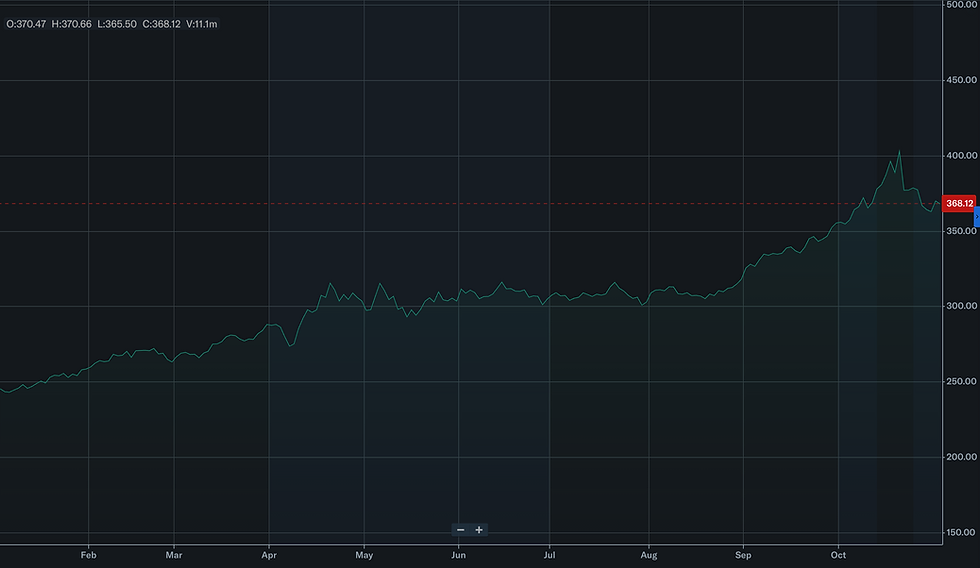Click the red 368.12 current price label
Screen dimensions: 980x568
click(x=959, y=204)
